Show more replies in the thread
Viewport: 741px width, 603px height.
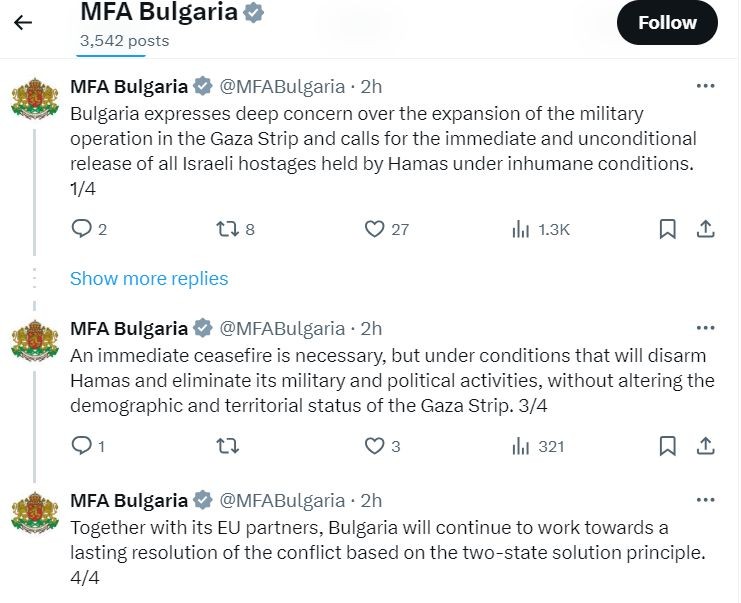click(149, 279)
